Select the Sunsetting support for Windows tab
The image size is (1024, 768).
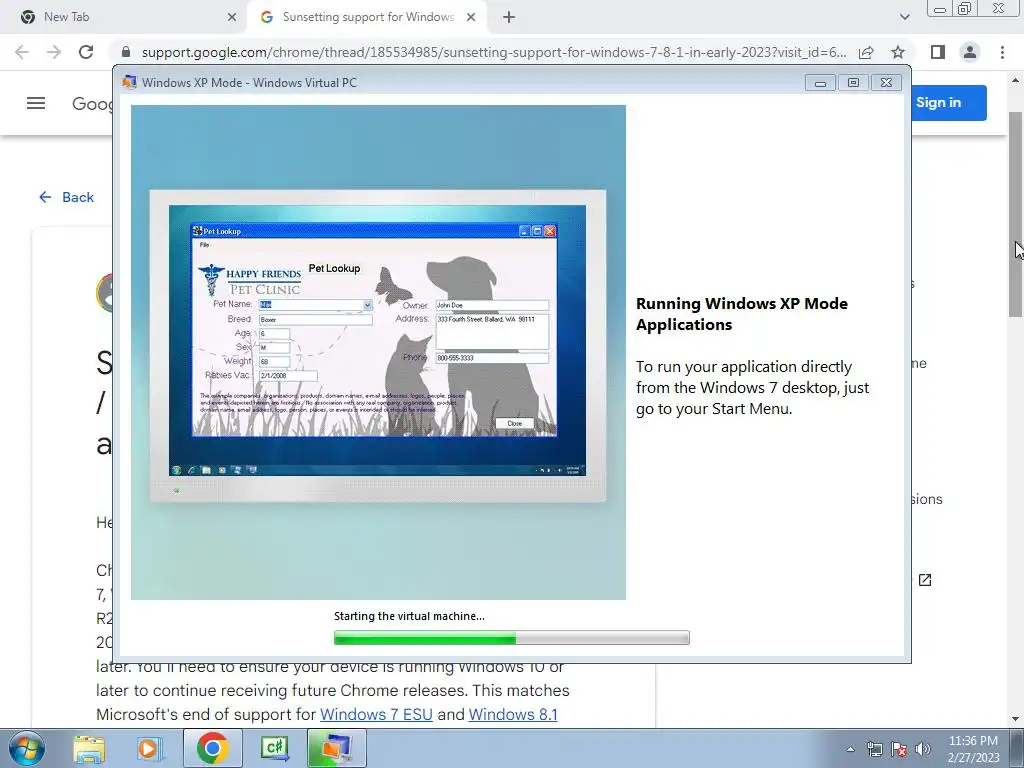pos(367,17)
